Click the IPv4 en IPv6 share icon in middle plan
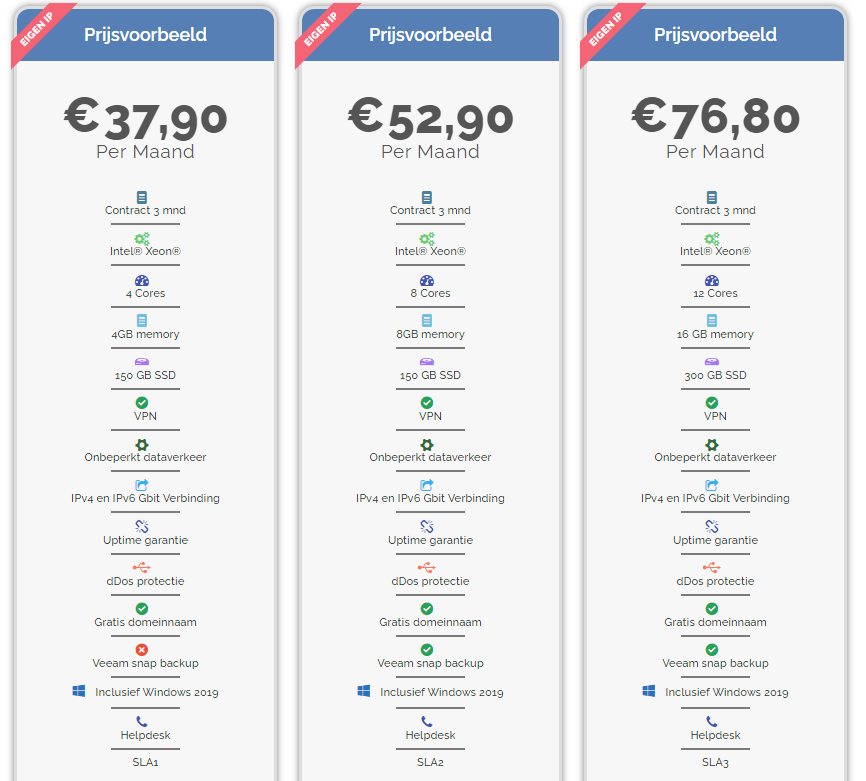This screenshot has height=781, width=866. [427, 485]
